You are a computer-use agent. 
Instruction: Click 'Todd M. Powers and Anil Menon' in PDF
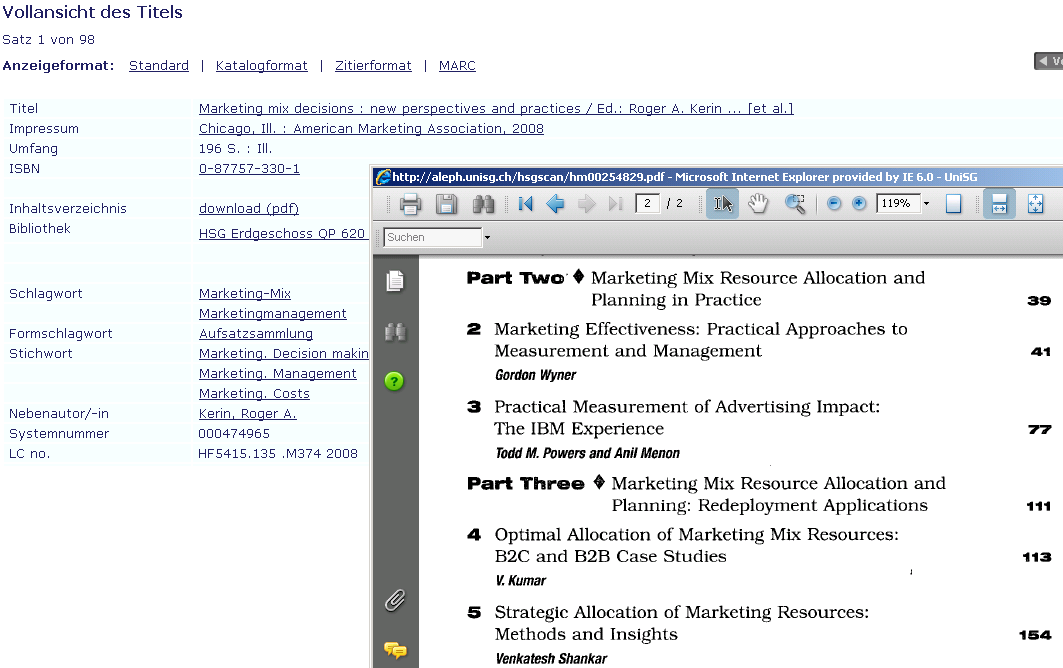(x=587, y=453)
